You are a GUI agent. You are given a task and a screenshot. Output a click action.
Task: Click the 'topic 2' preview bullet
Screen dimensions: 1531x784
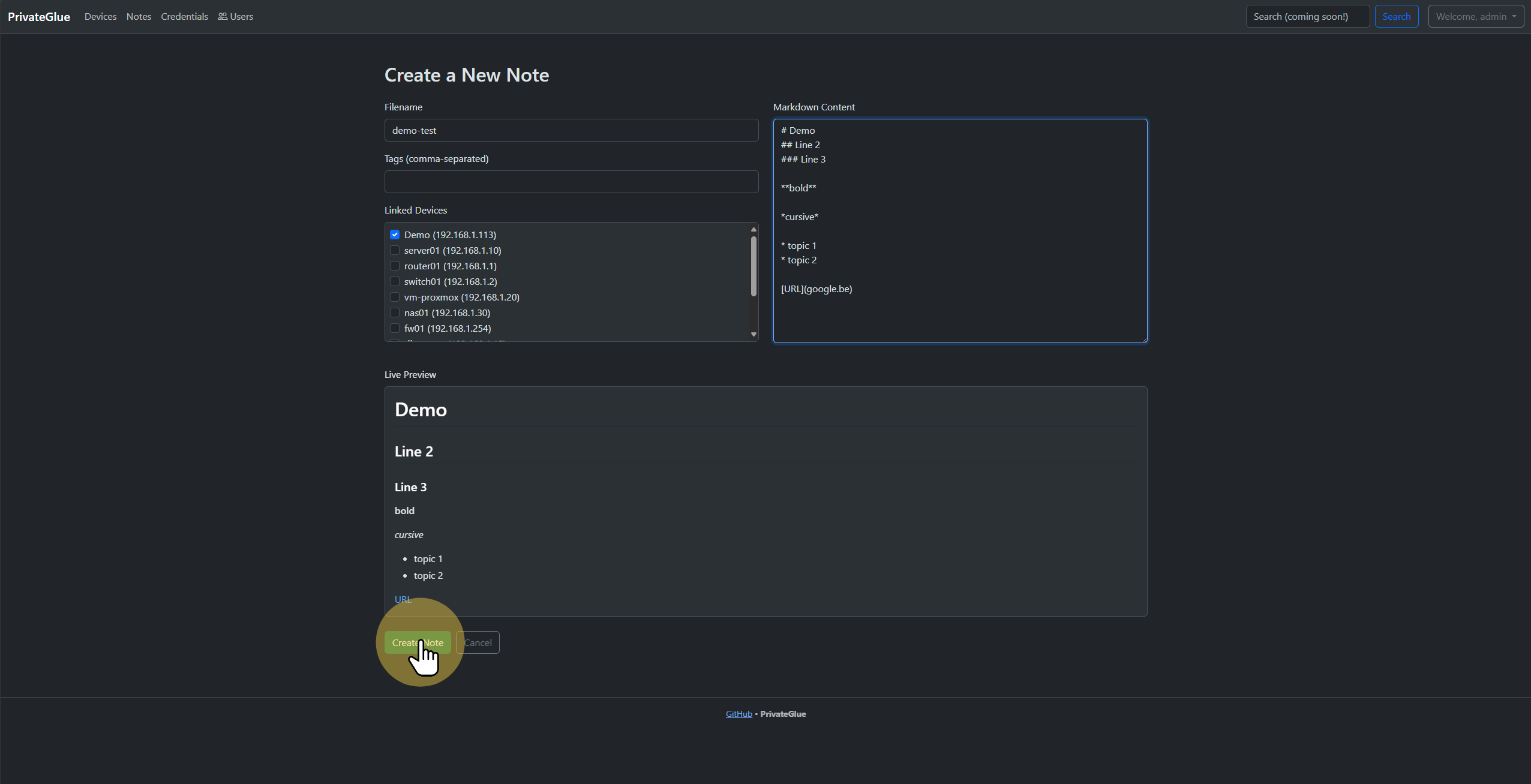(428, 575)
